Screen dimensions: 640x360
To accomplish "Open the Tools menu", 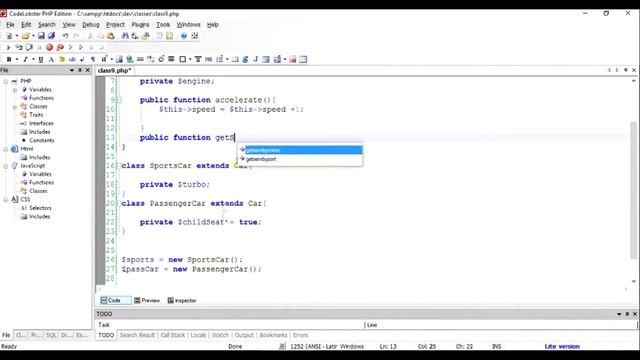I will point(163,25).
